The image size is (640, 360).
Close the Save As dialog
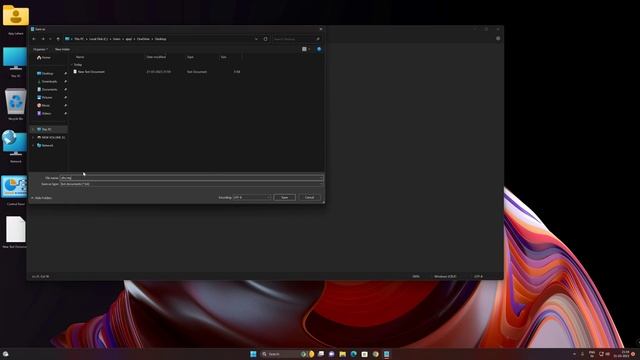click(x=321, y=29)
